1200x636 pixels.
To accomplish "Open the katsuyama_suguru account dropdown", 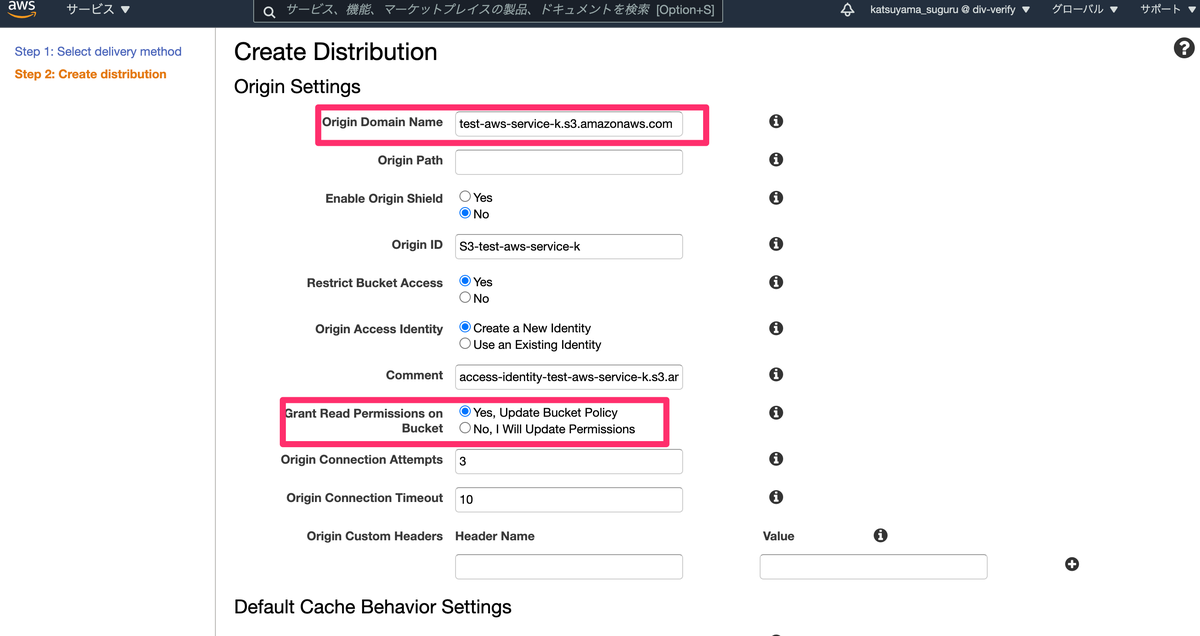I will 950,10.
